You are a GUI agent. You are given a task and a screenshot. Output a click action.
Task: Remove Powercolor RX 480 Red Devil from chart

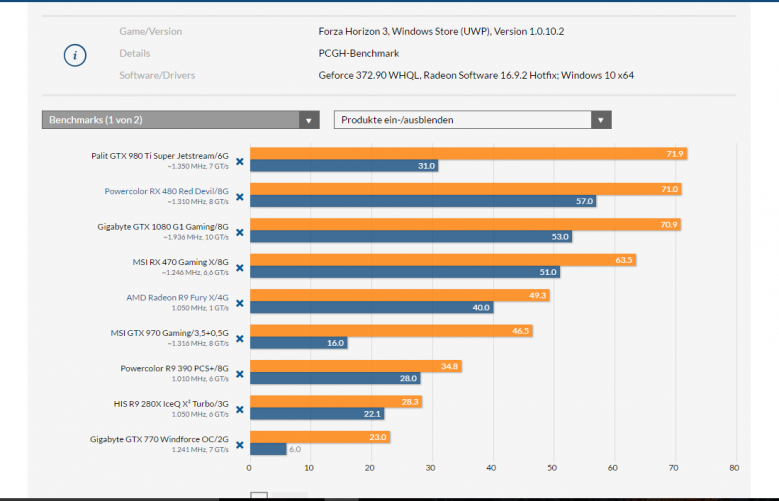click(240, 196)
